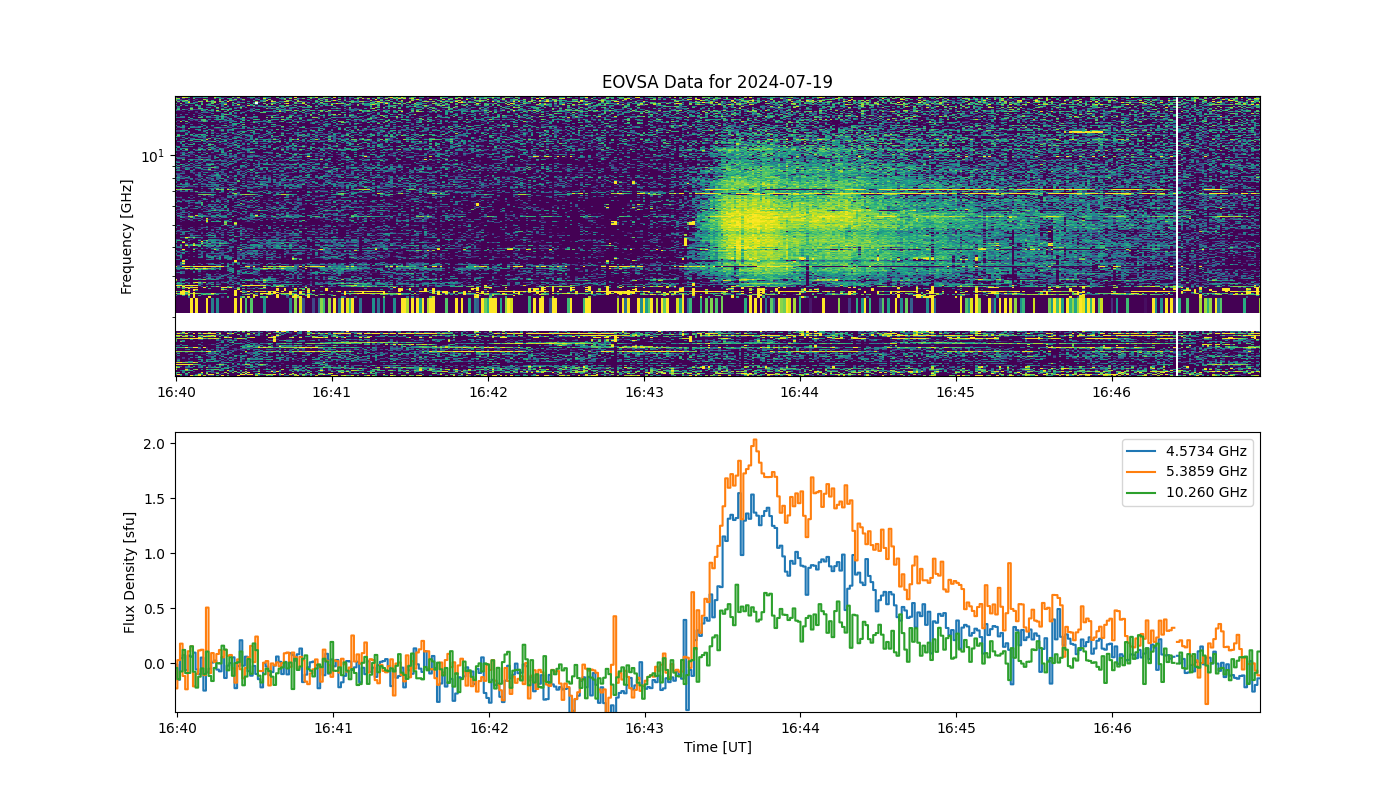
Task: Click the 10¹ frequency tick label
Action: [152, 156]
